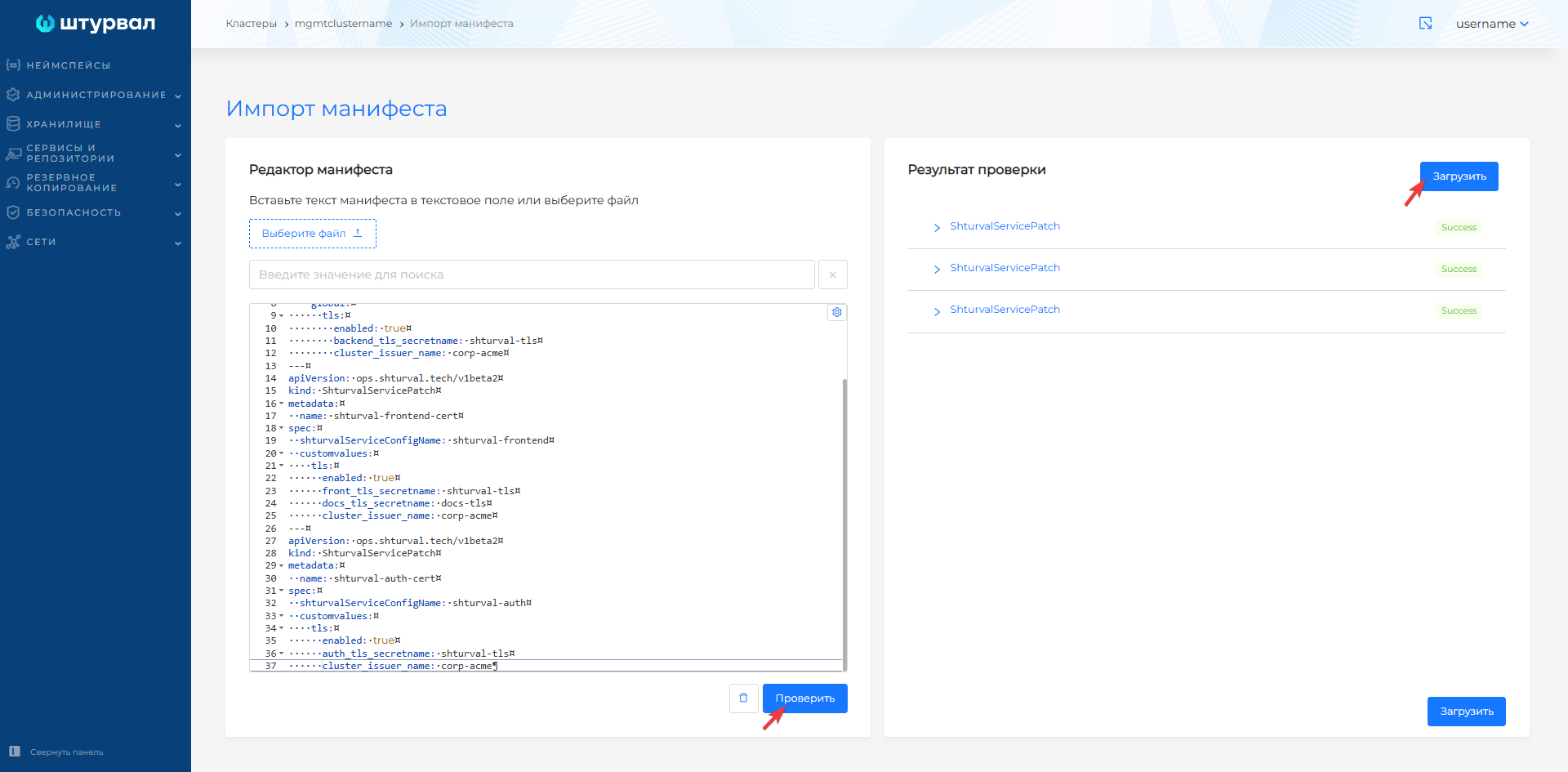
Task: Collapse the spec fold at line 18
Action: point(282,428)
